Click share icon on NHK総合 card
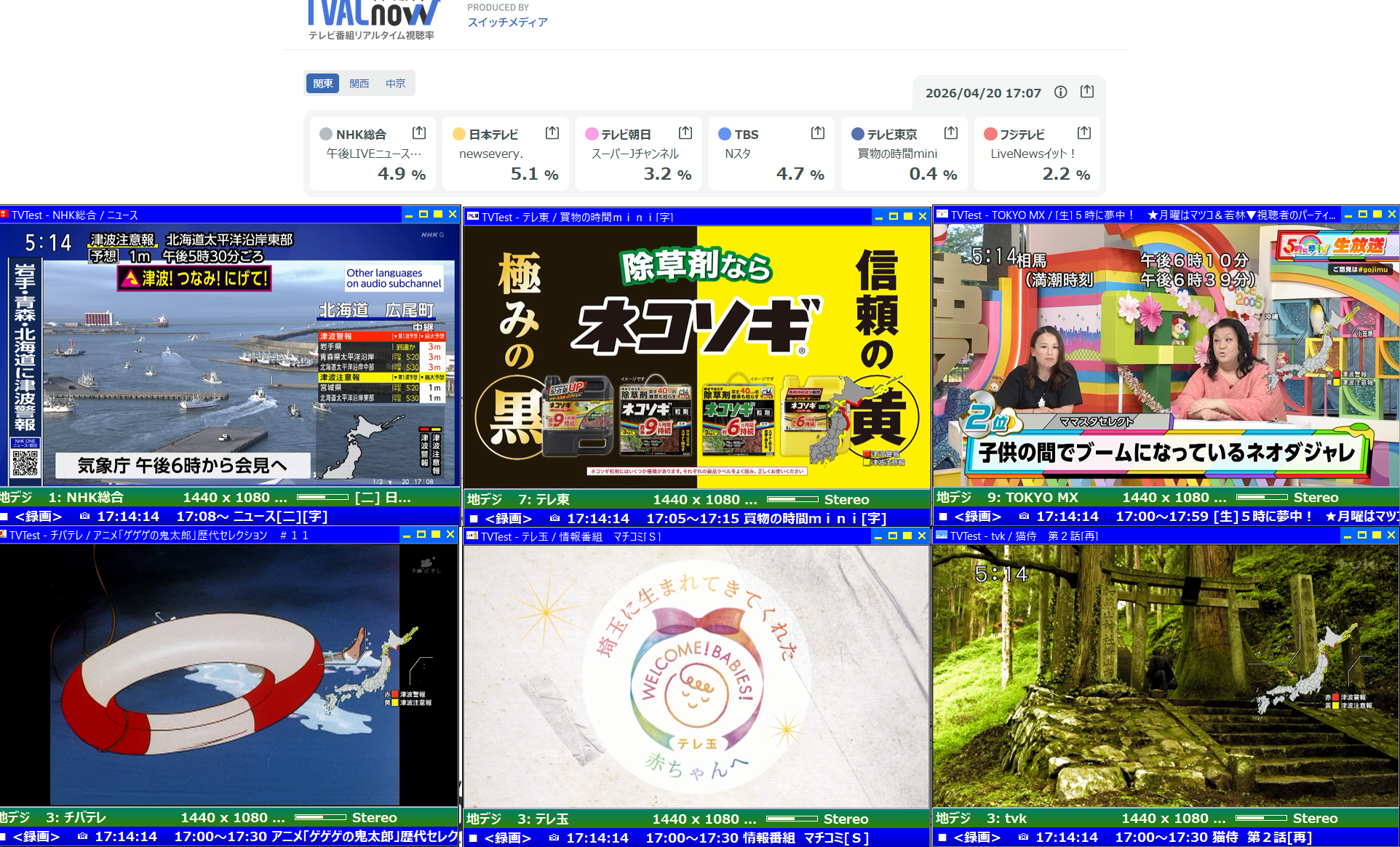Image resolution: width=1400 pixels, height=847 pixels. pos(418,133)
